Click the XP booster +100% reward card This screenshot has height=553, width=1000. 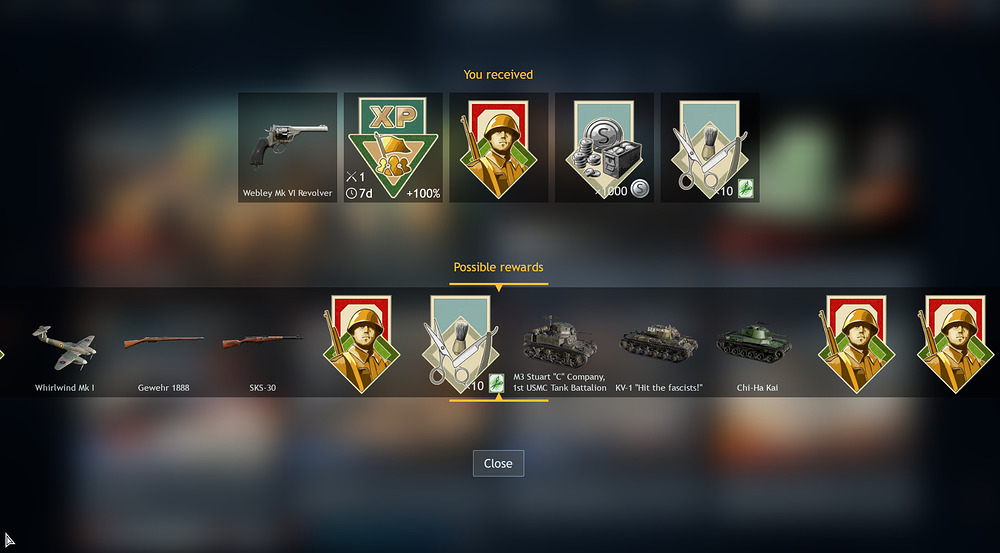[393, 147]
